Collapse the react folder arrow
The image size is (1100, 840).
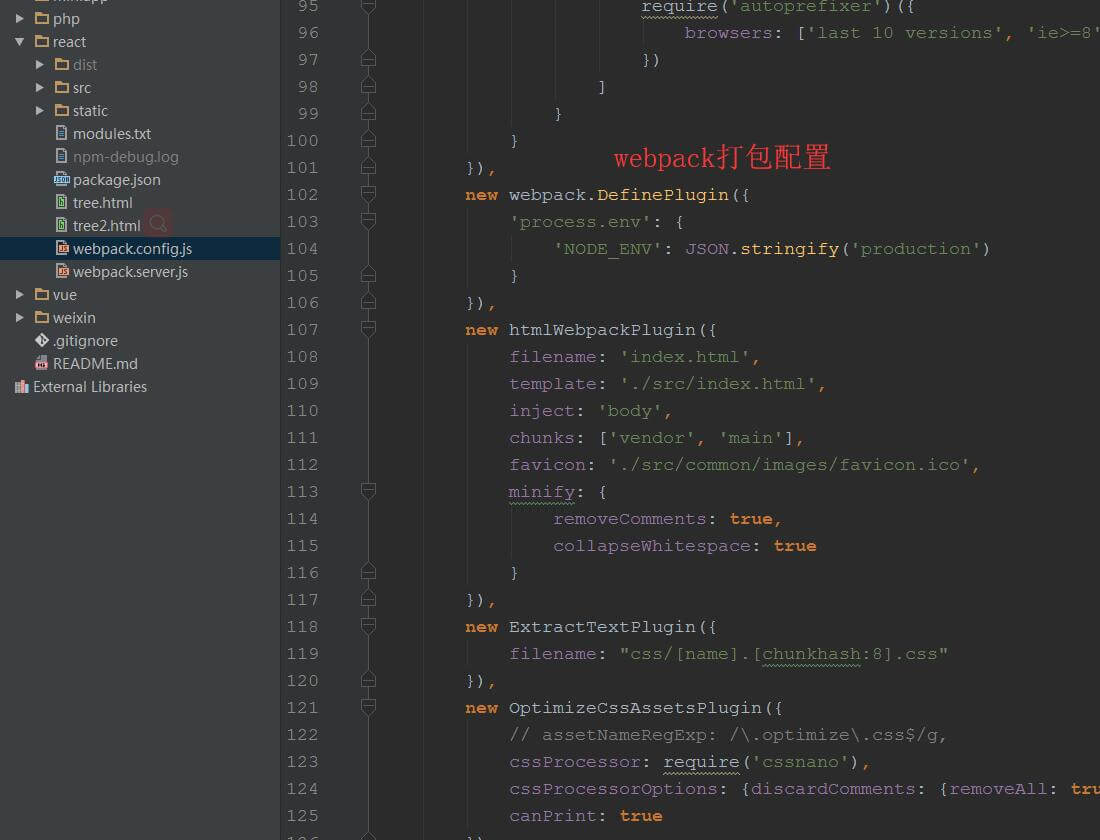click(20, 42)
